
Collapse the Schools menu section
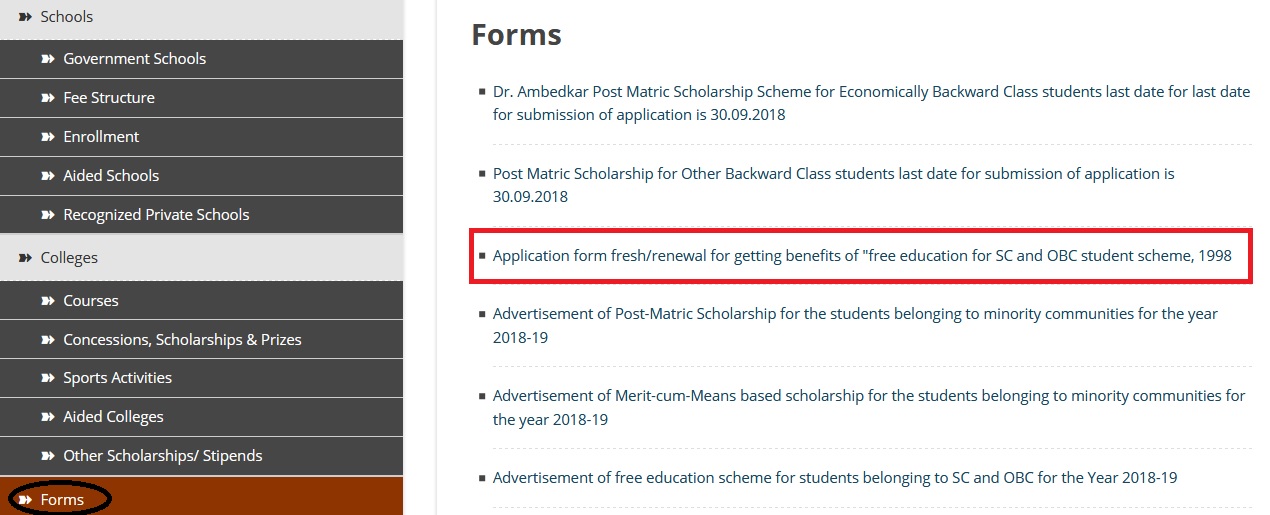(x=67, y=17)
